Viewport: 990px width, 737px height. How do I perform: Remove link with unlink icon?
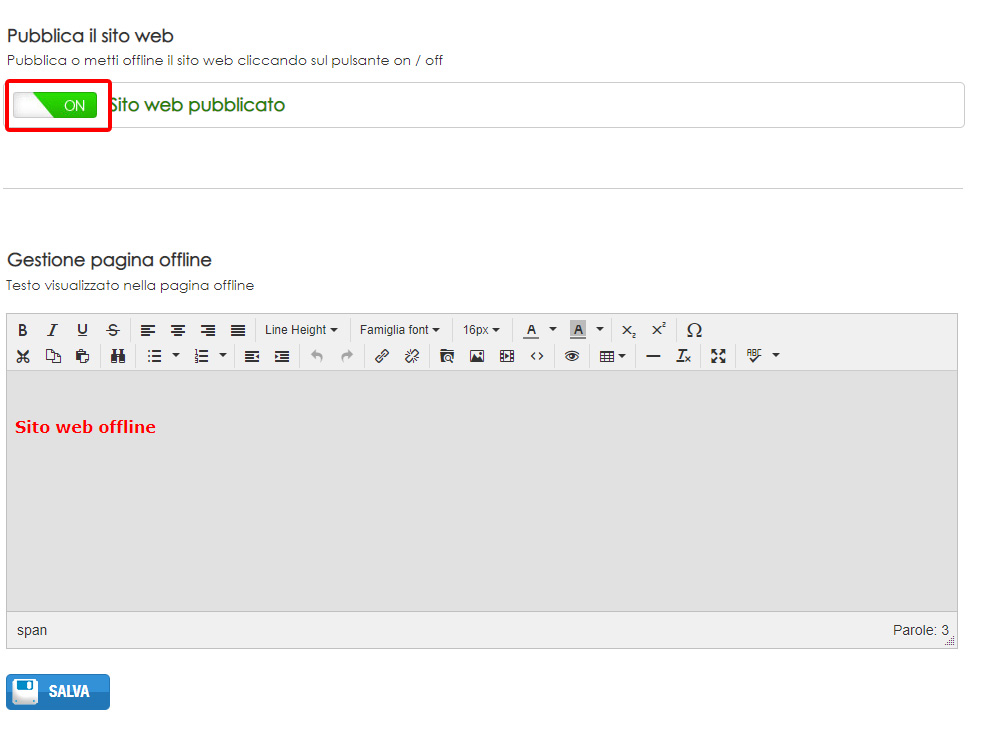(412, 357)
